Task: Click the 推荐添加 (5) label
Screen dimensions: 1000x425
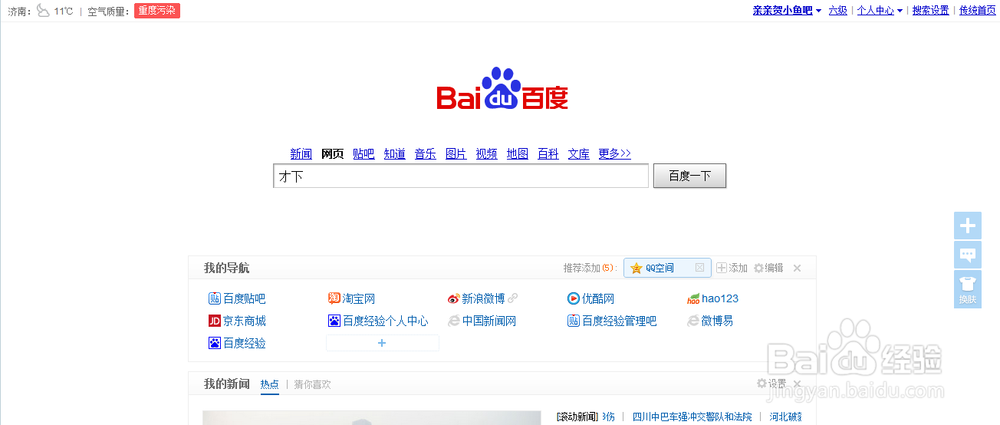Action: pyautogui.click(x=589, y=268)
